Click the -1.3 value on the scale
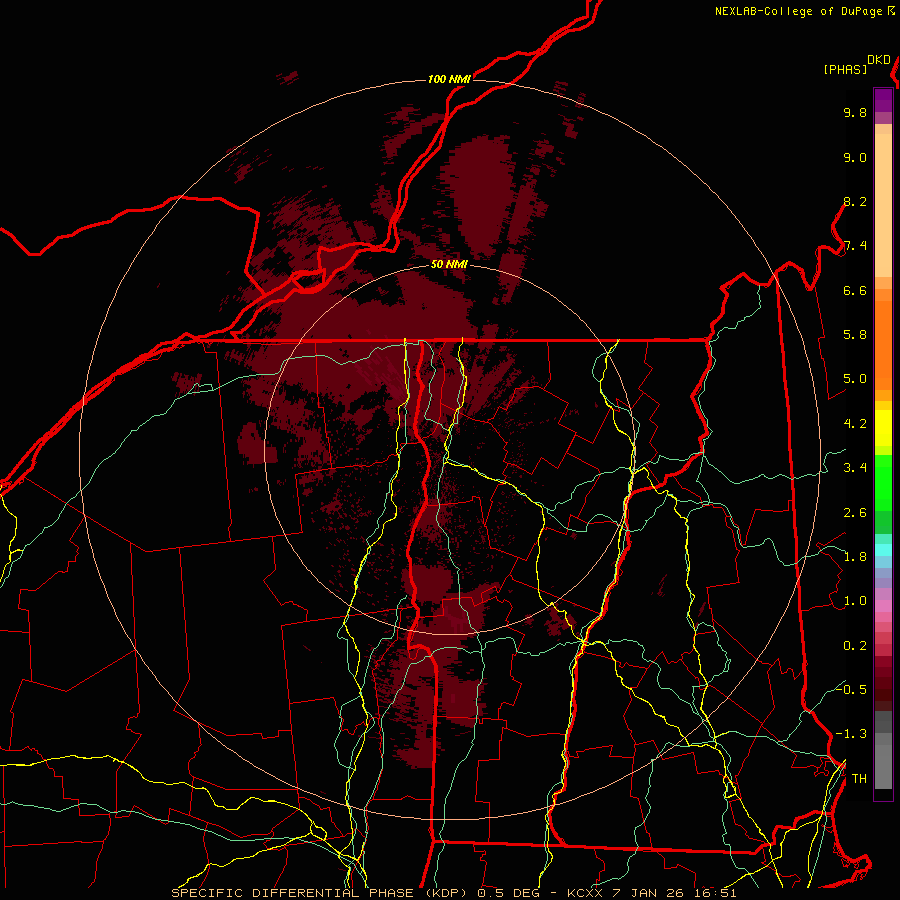This screenshot has height=900, width=900. click(851, 734)
